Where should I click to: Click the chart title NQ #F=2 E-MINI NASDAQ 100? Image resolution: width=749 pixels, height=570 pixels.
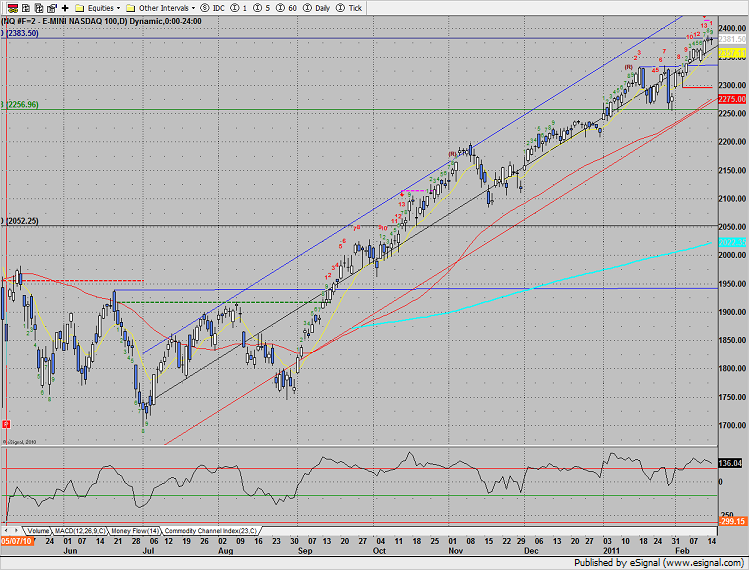102,21
